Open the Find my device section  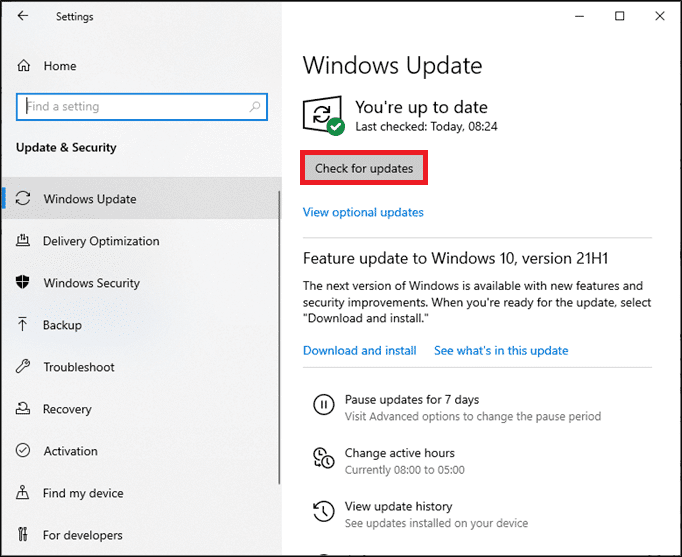pyautogui.click(x=83, y=493)
